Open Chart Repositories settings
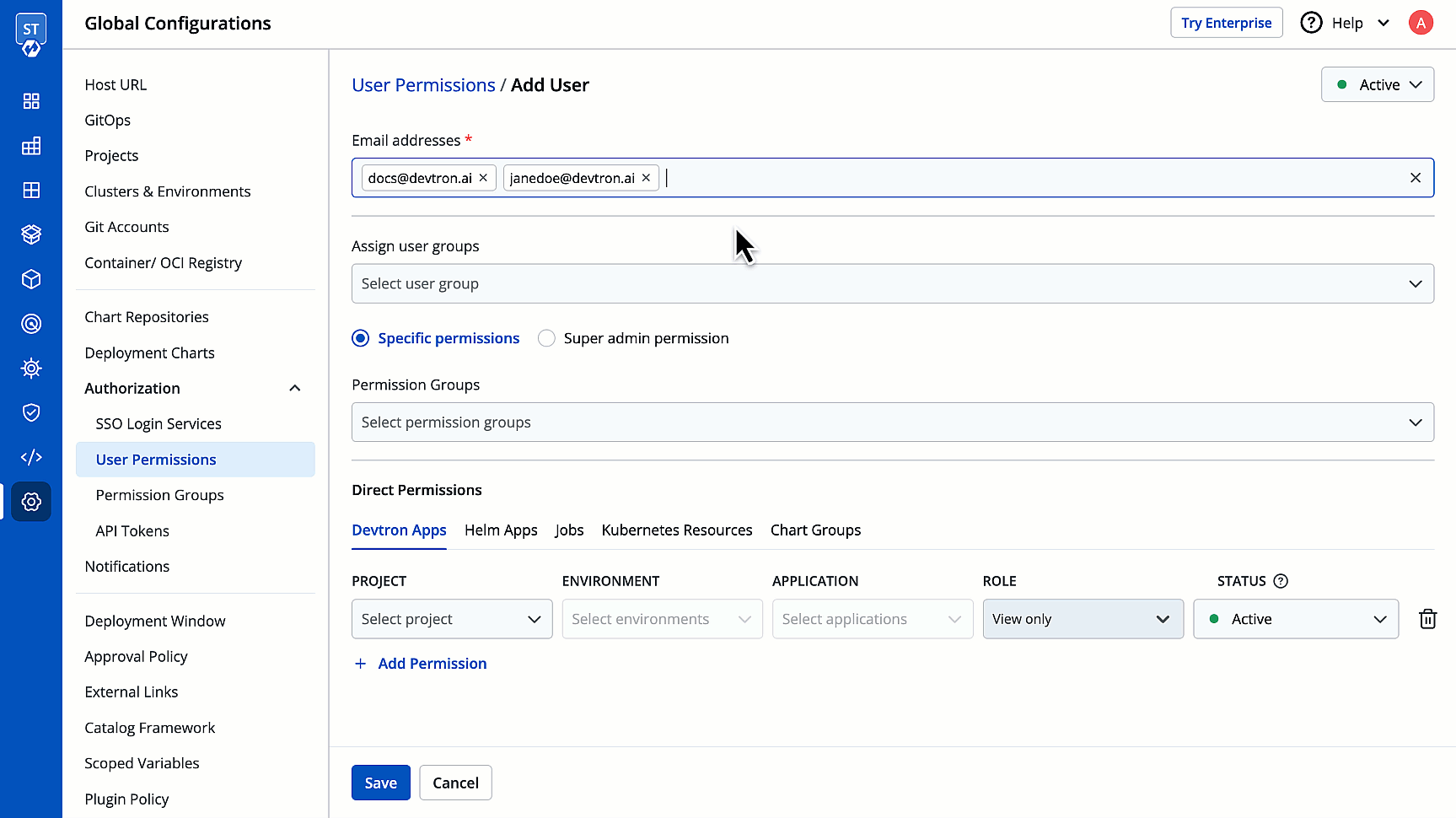The image size is (1456, 818). (x=147, y=317)
